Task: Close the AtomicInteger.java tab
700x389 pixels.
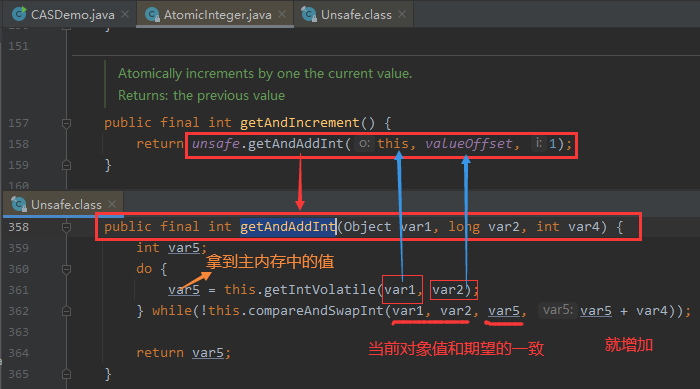Action: coord(282,14)
